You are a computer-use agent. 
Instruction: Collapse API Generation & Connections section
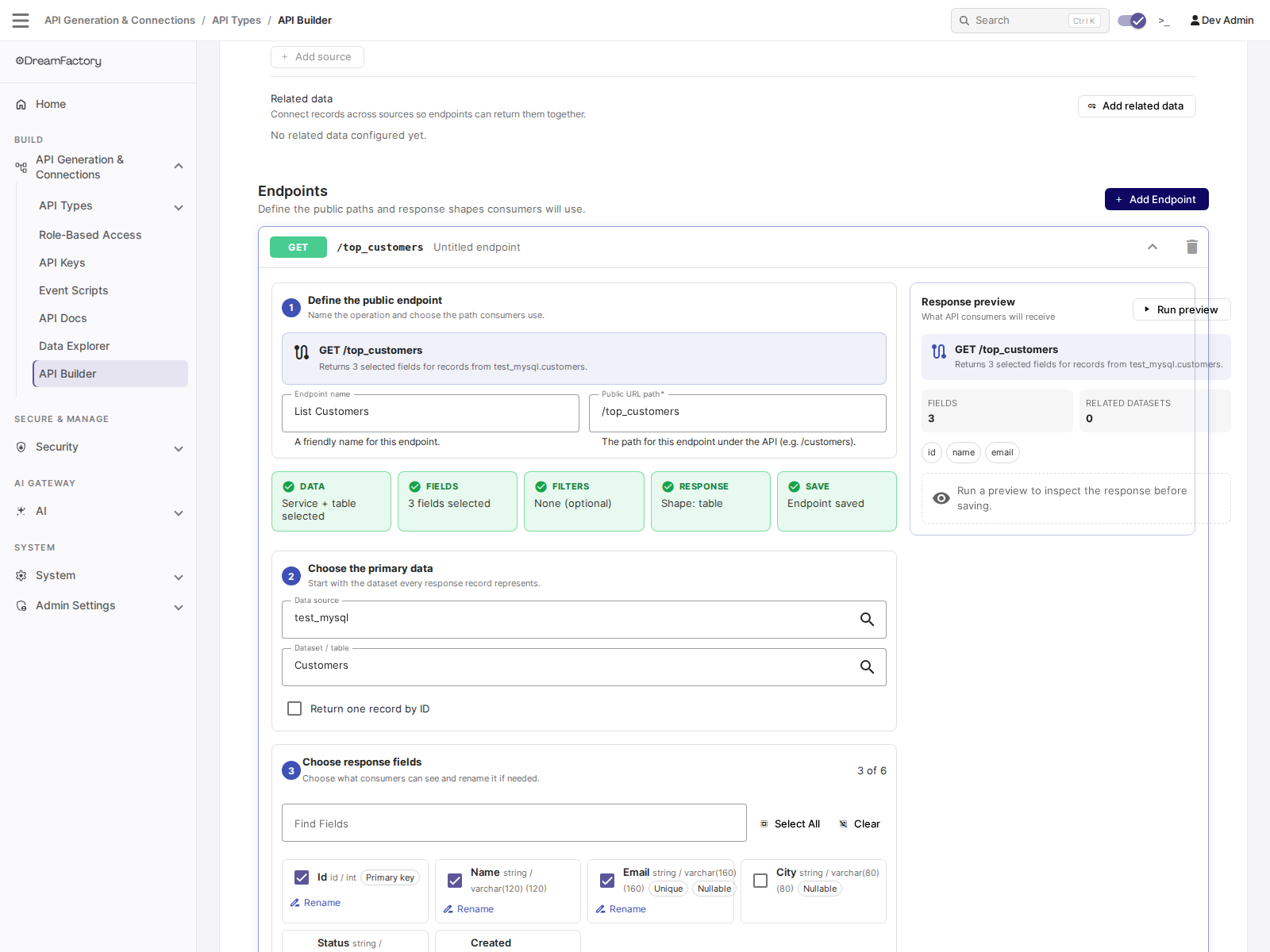(x=179, y=167)
